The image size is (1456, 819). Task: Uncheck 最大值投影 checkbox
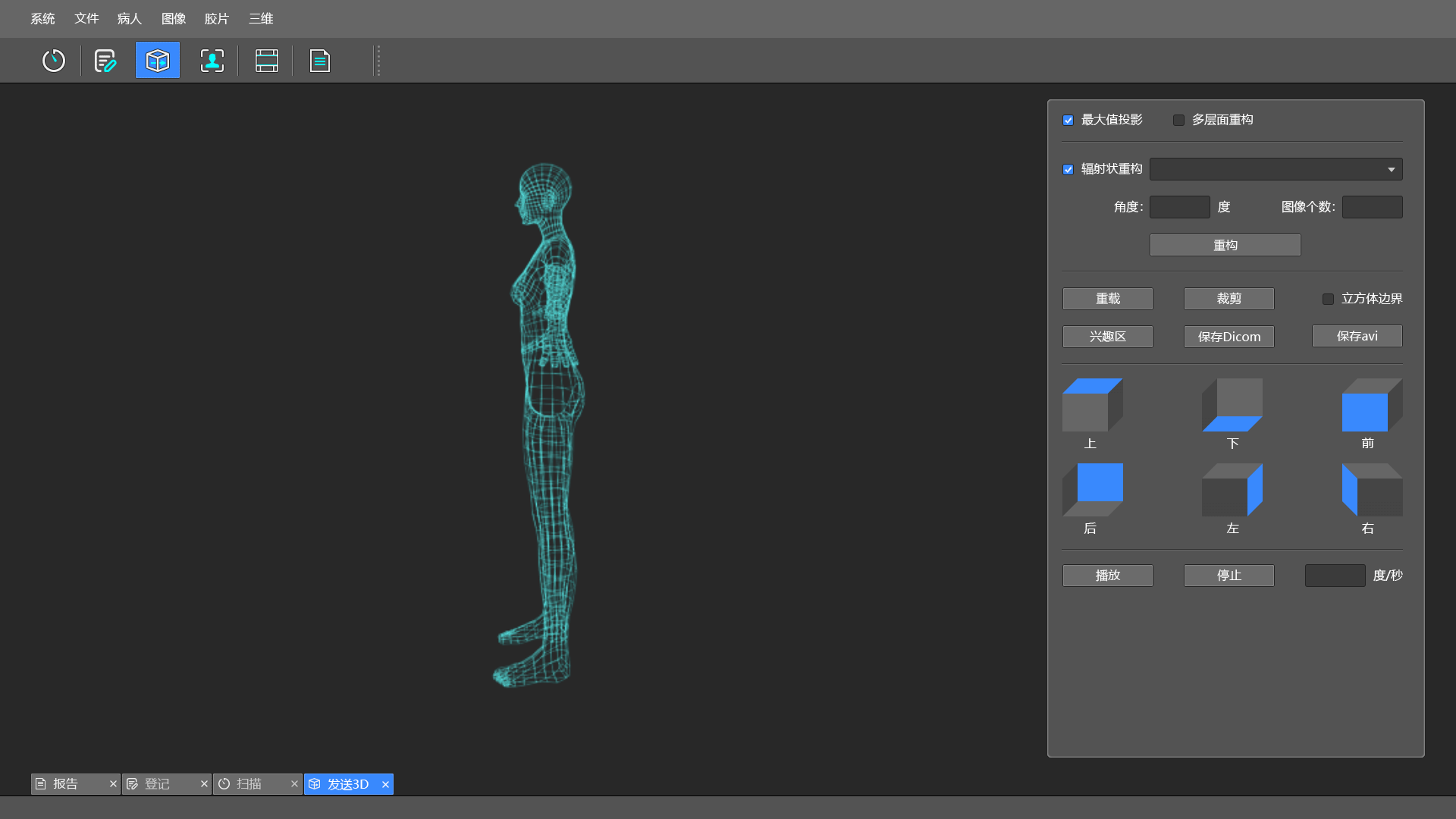pos(1068,121)
